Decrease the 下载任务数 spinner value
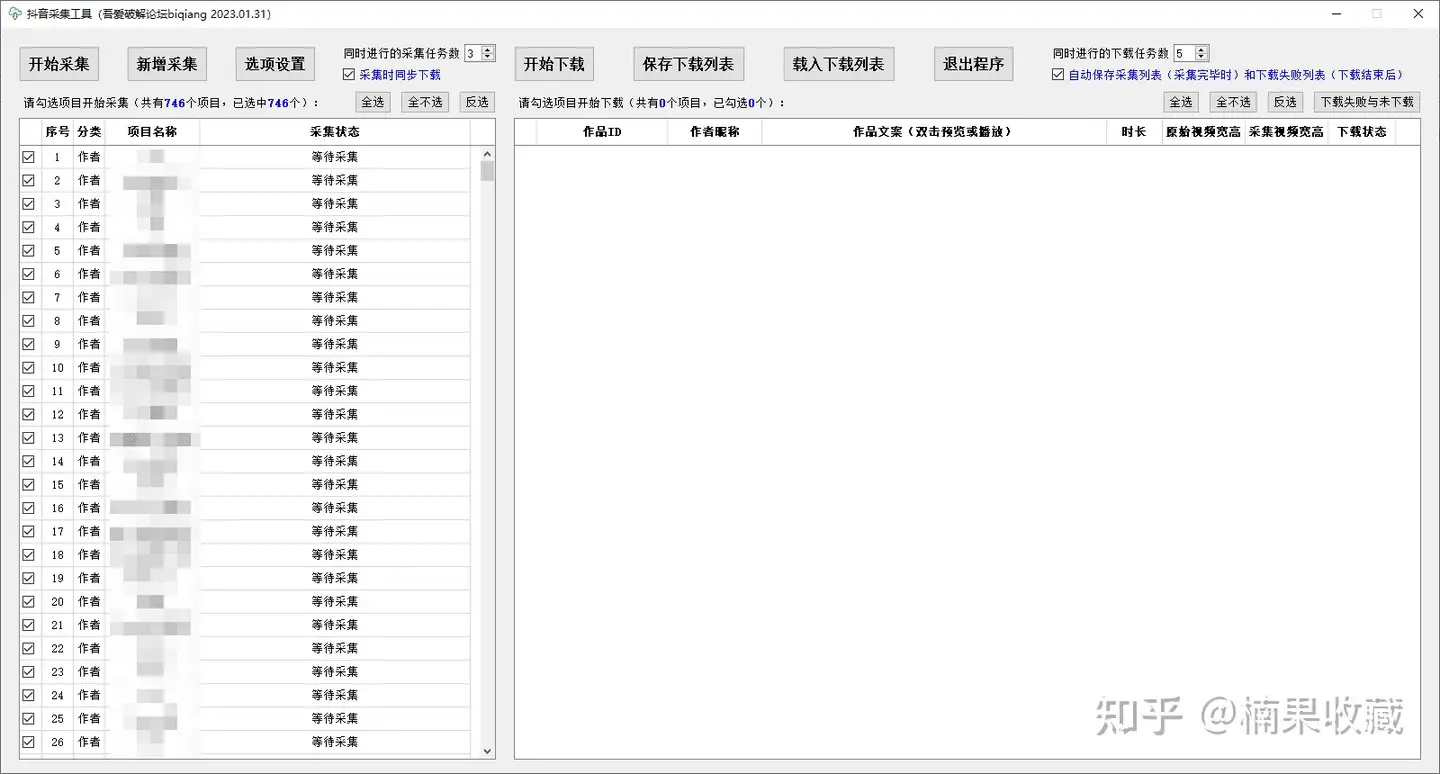Viewport: 1440px width, 774px height. pyautogui.click(x=1202, y=58)
